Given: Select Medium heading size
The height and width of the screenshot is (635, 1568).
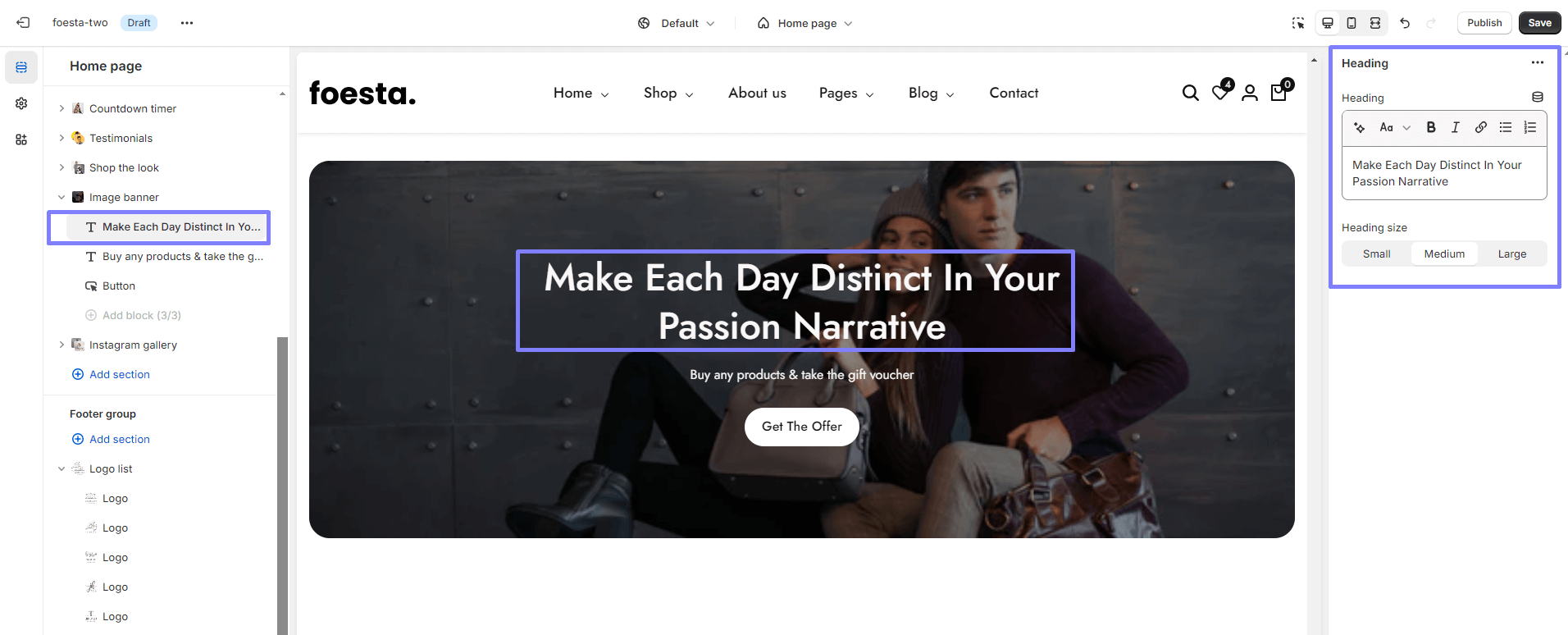Looking at the screenshot, I should point(1444,254).
